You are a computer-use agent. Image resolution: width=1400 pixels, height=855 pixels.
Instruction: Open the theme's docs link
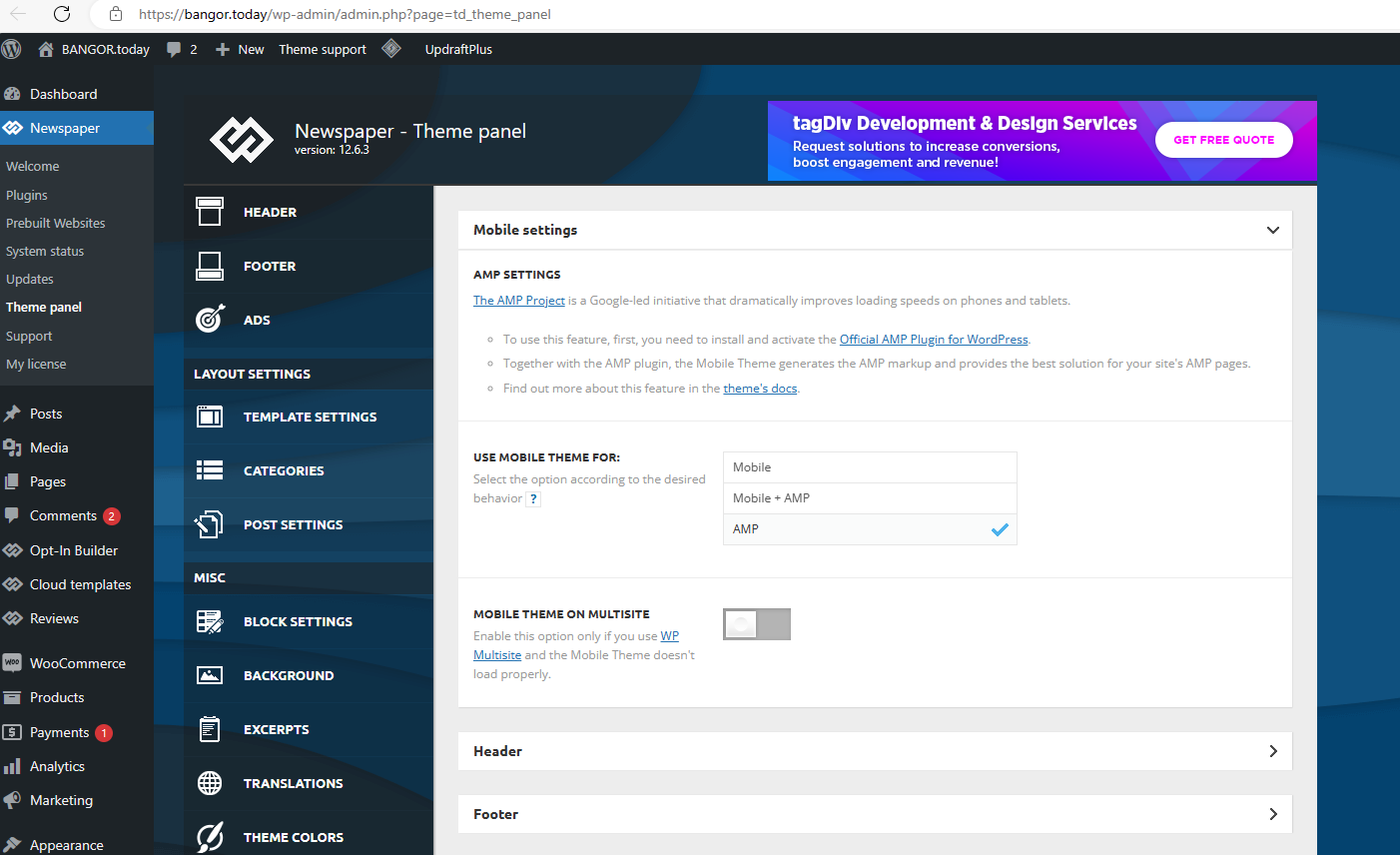760,389
